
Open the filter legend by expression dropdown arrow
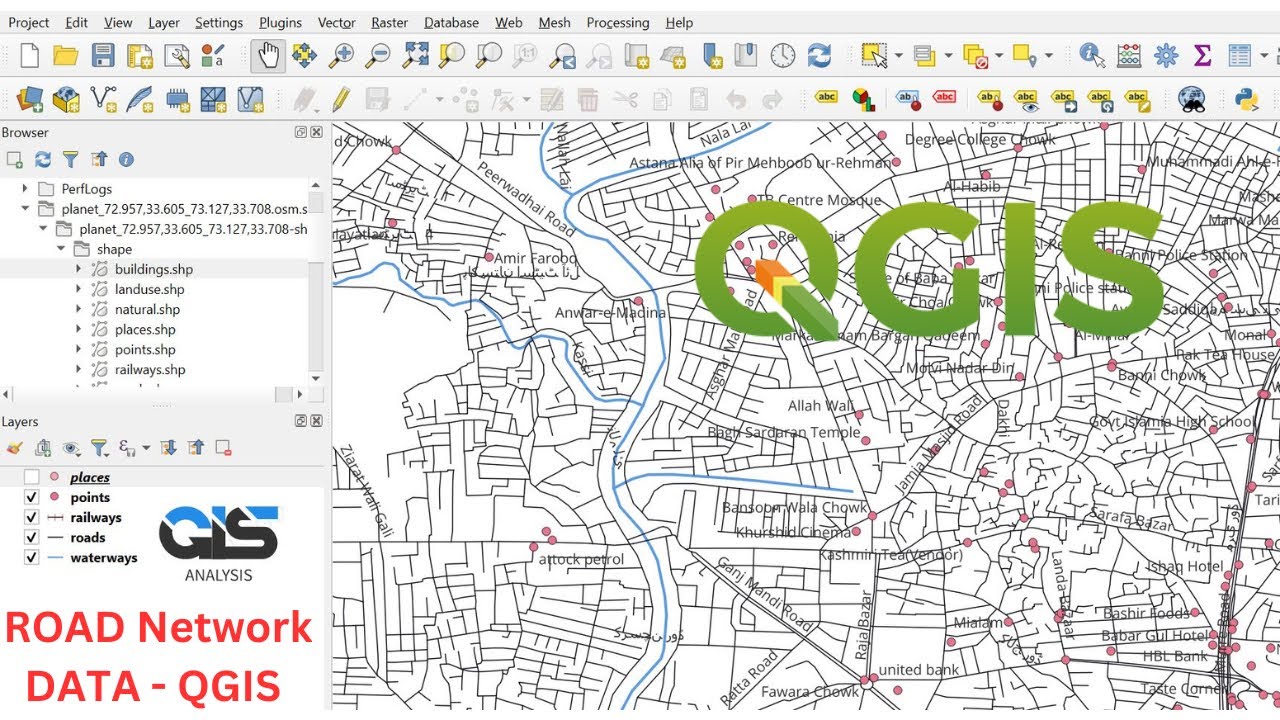click(146, 448)
